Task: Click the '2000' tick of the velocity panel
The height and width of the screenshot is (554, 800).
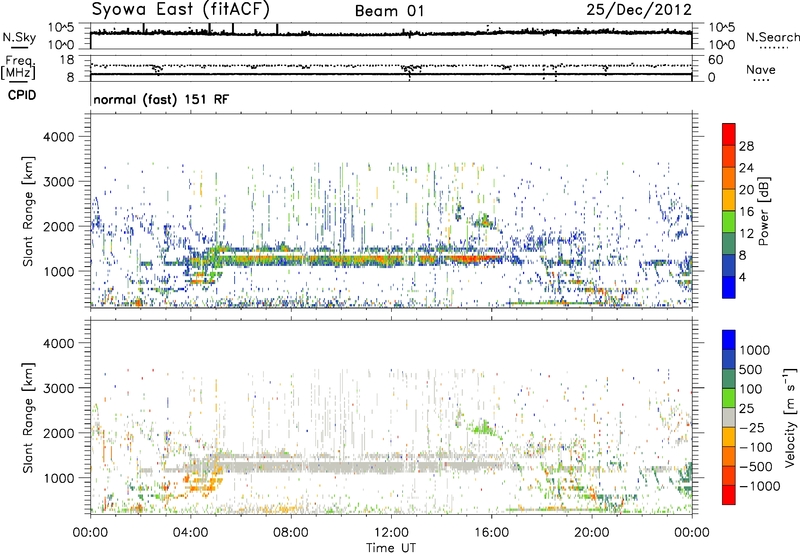Action: coord(58,433)
